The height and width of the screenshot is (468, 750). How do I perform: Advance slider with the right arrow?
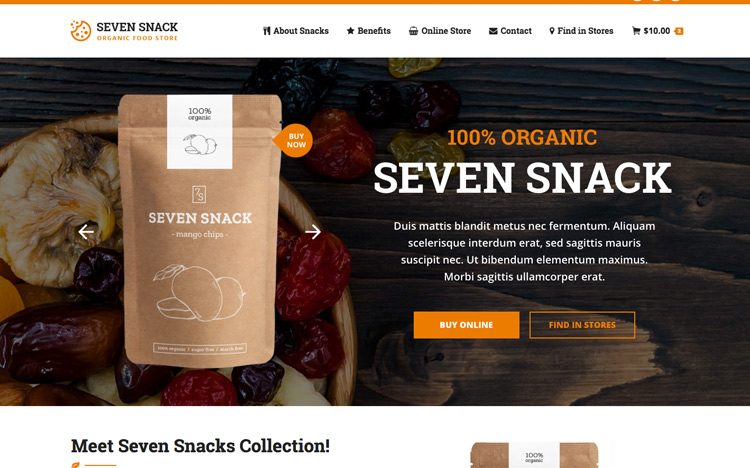point(313,232)
